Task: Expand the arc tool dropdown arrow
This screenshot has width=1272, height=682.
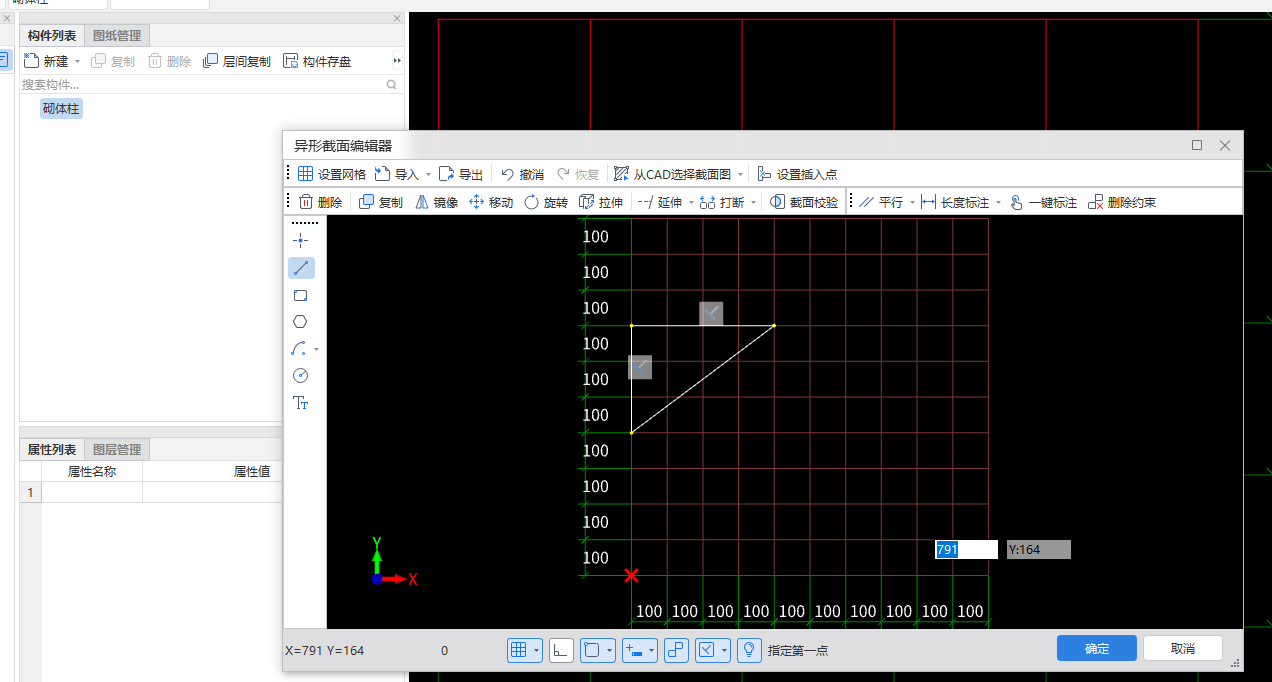Action: tap(317, 349)
